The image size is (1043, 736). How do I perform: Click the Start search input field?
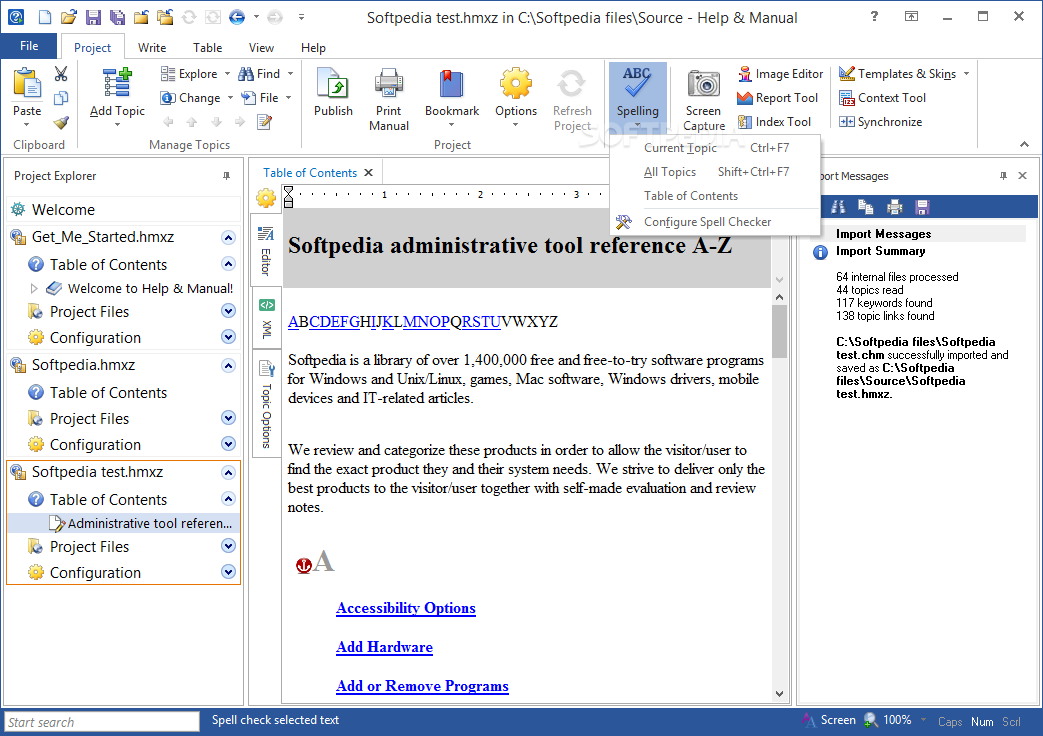tap(102, 722)
